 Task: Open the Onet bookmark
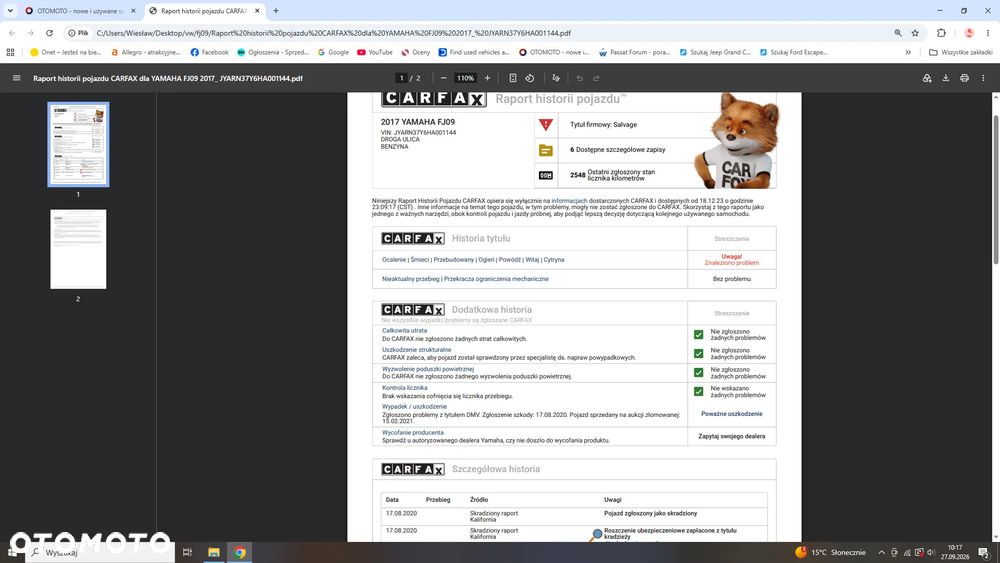point(65,52)
